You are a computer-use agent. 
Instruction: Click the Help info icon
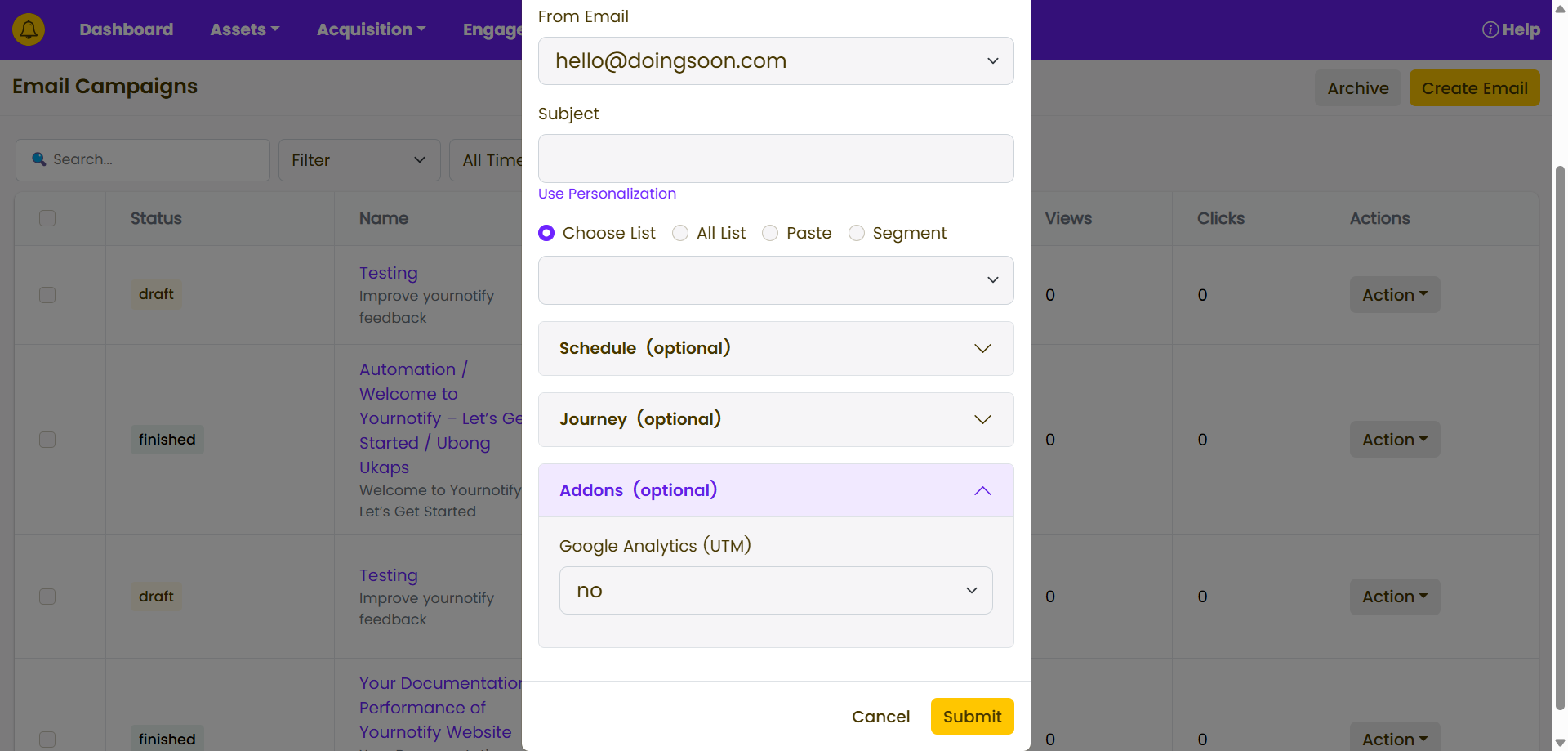pyautogui.click(x=1490, y=29)
